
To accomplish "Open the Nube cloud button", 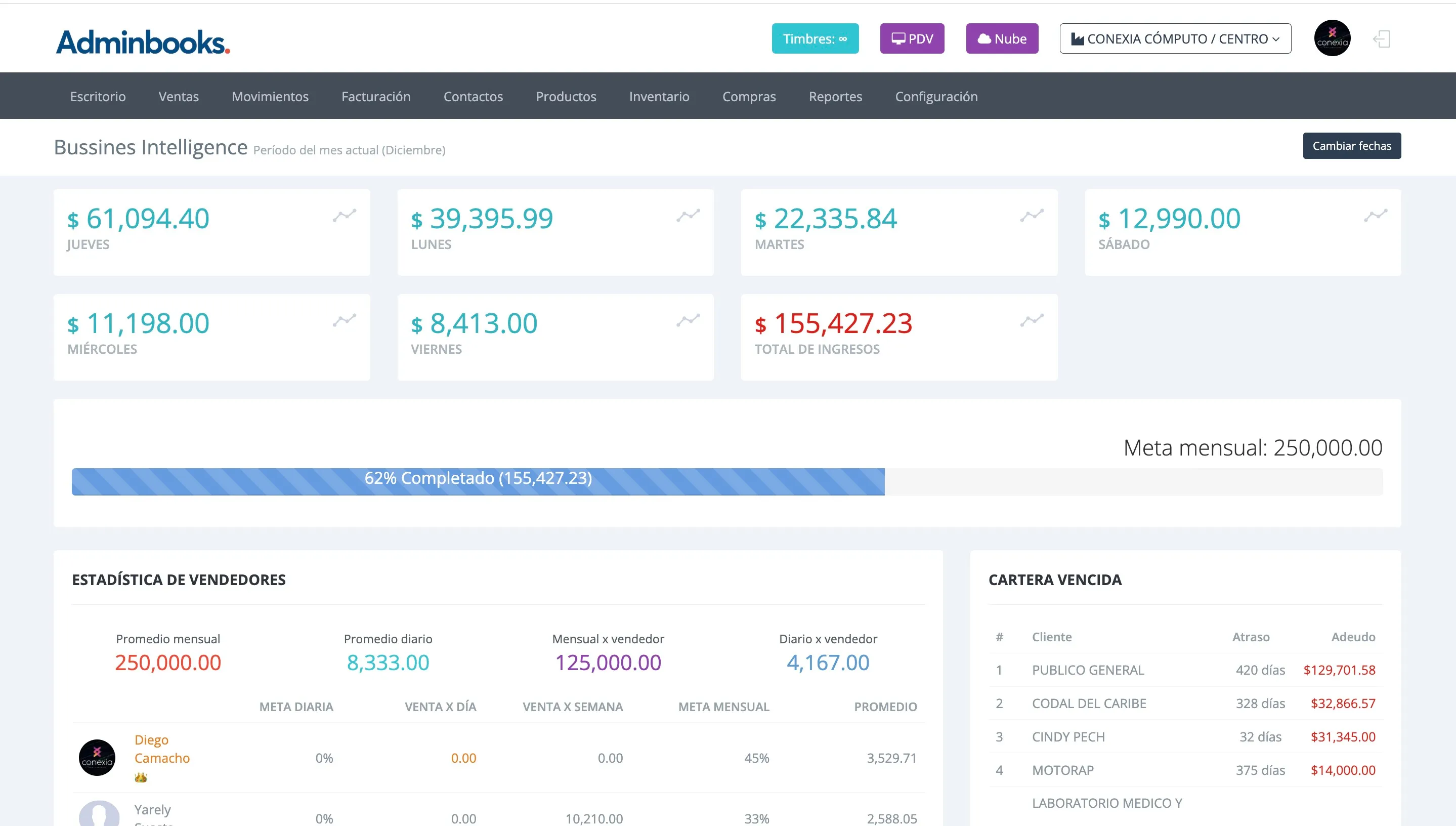I will coord(1002,38).
